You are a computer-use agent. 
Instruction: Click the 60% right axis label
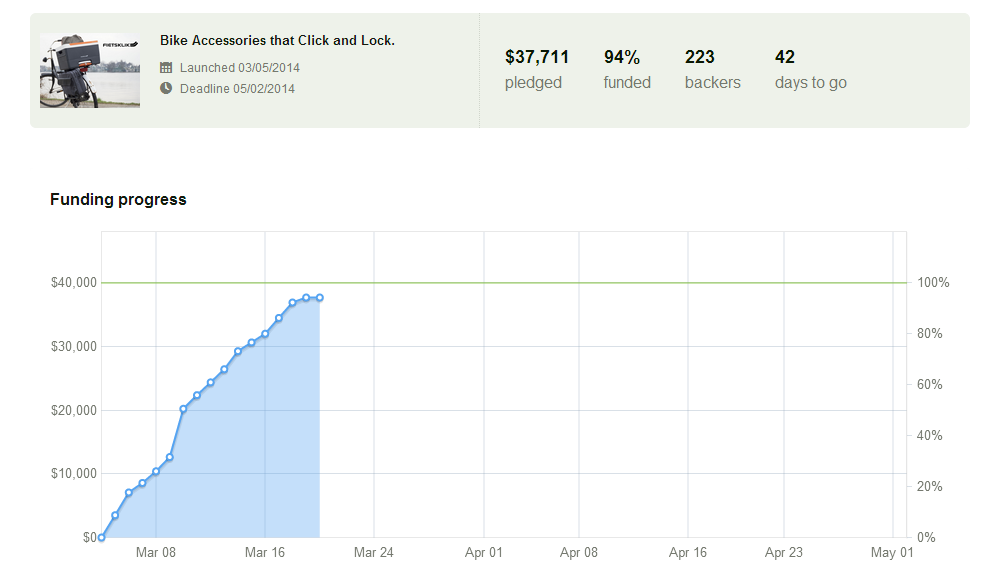point(929,385)
